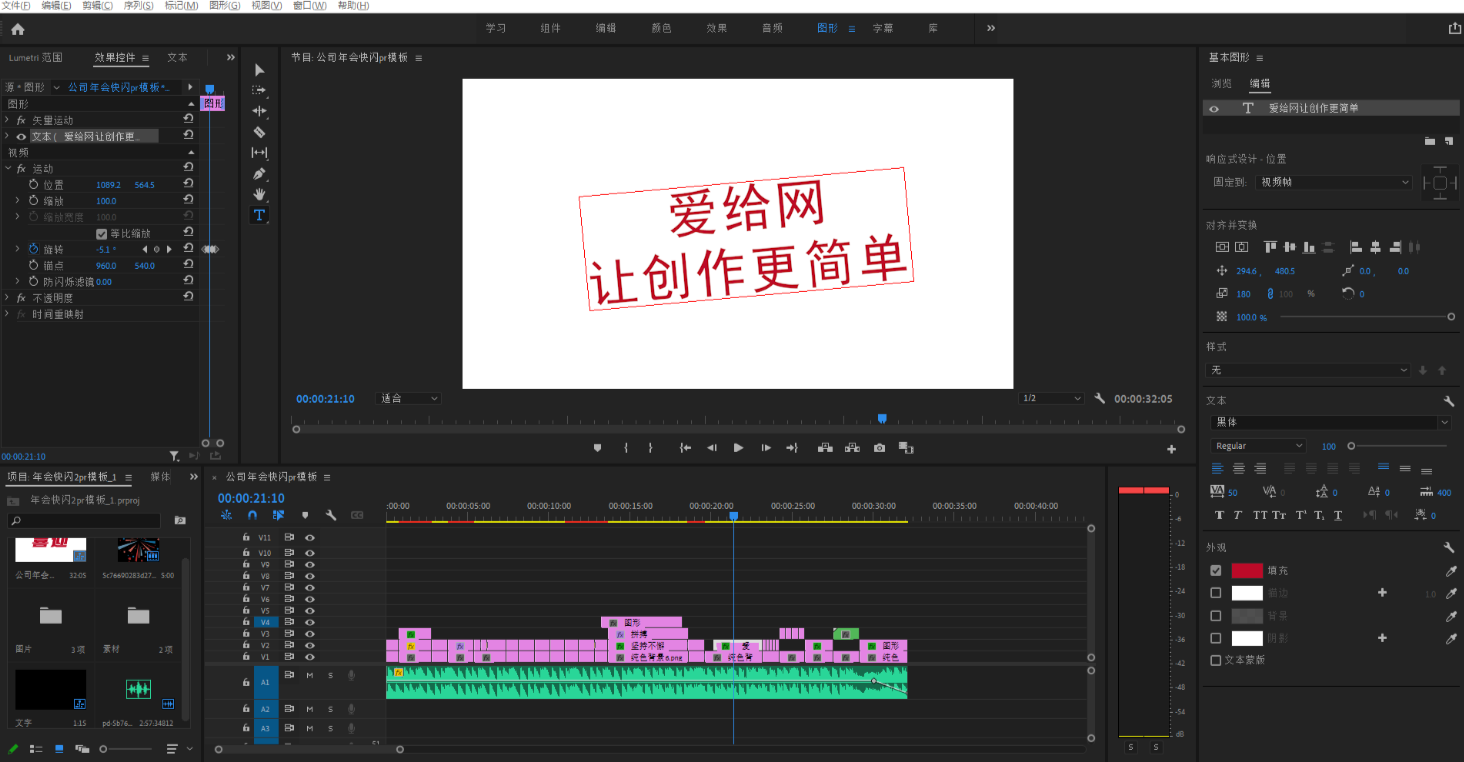Switch to the 效果 workspace
1464x762 pixels.
point(716,28)
